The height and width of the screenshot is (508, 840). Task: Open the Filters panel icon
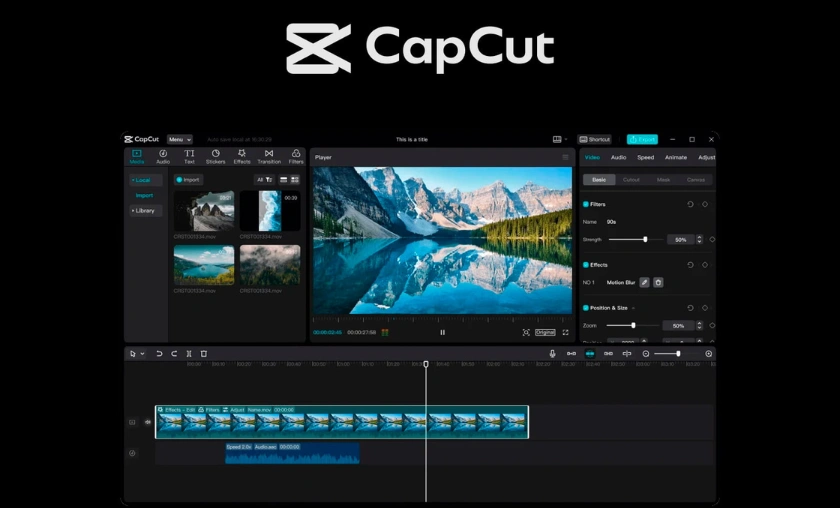[296, 154]
